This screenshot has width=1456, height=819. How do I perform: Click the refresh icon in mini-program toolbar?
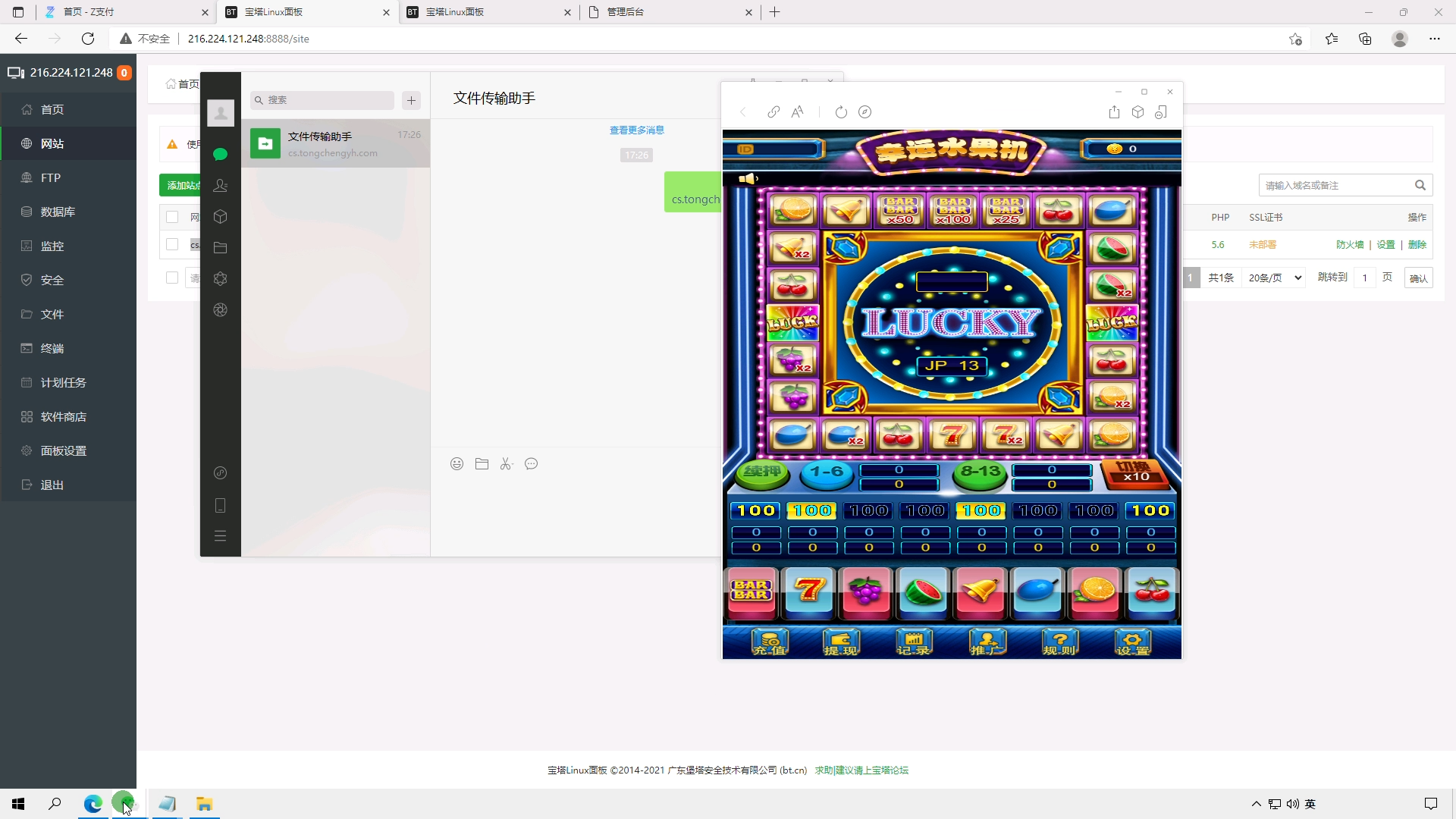841,112
